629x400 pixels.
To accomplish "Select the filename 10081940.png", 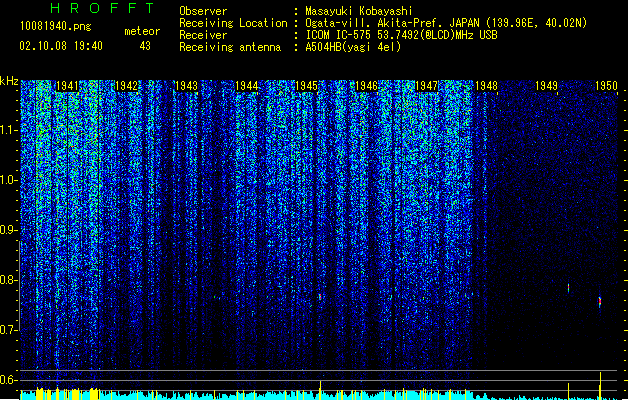I will tap(56, 26).
